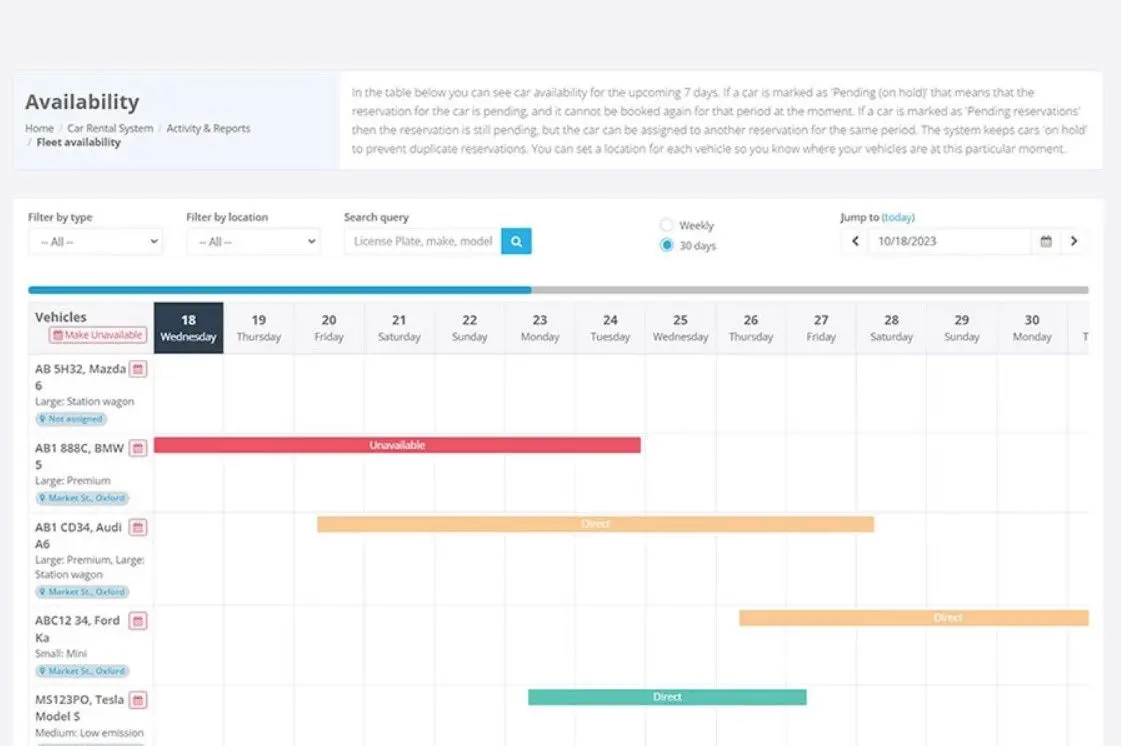Open the Filter by location dropdown

254,242
